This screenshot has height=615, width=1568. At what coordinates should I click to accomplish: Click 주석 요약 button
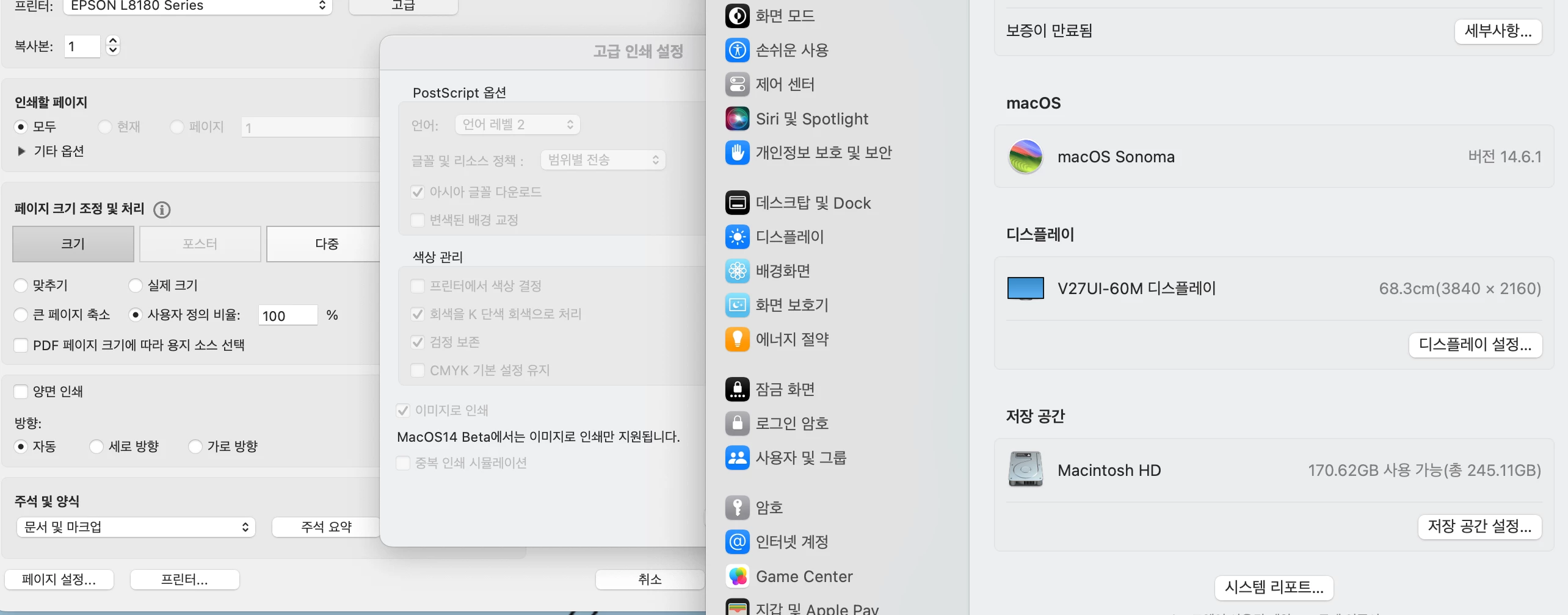(327, 527)
